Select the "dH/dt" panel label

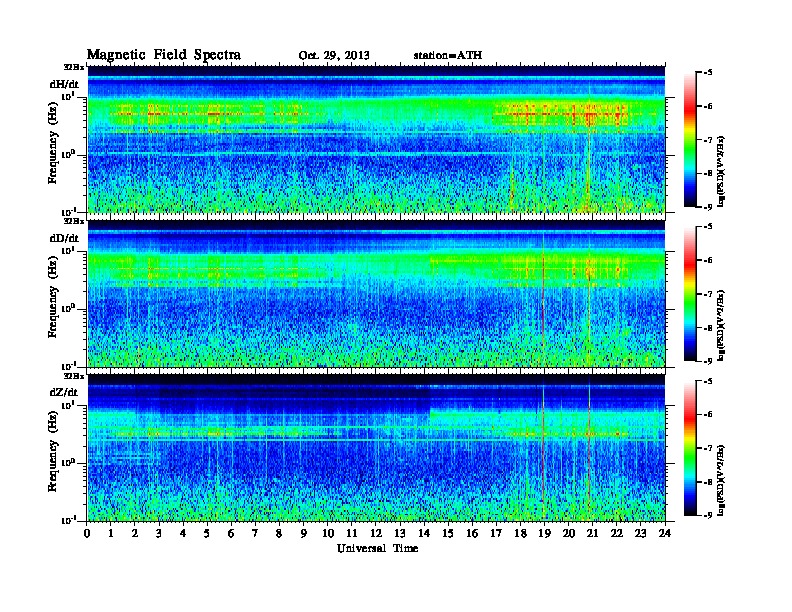tap(64, 84)
